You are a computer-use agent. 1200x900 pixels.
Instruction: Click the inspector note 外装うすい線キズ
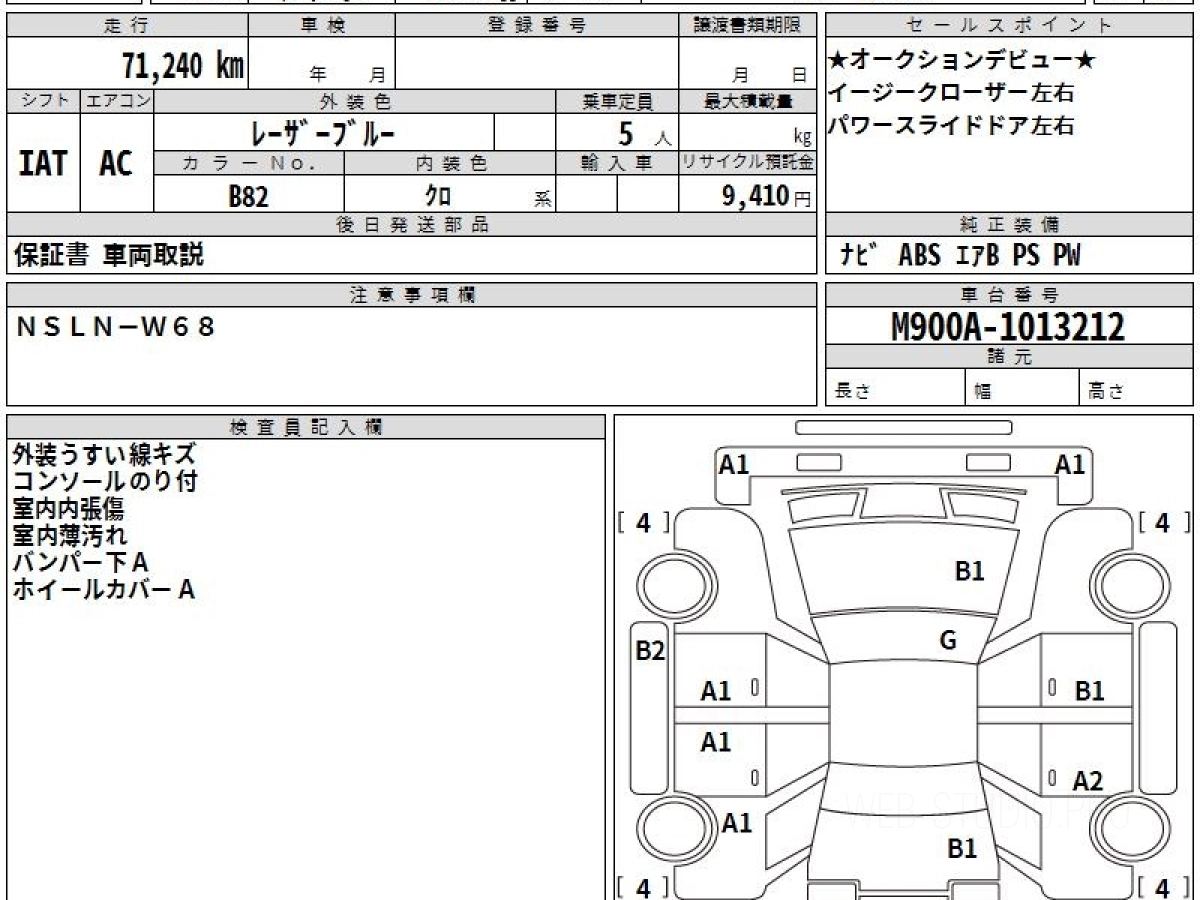(x=104, y=455)
